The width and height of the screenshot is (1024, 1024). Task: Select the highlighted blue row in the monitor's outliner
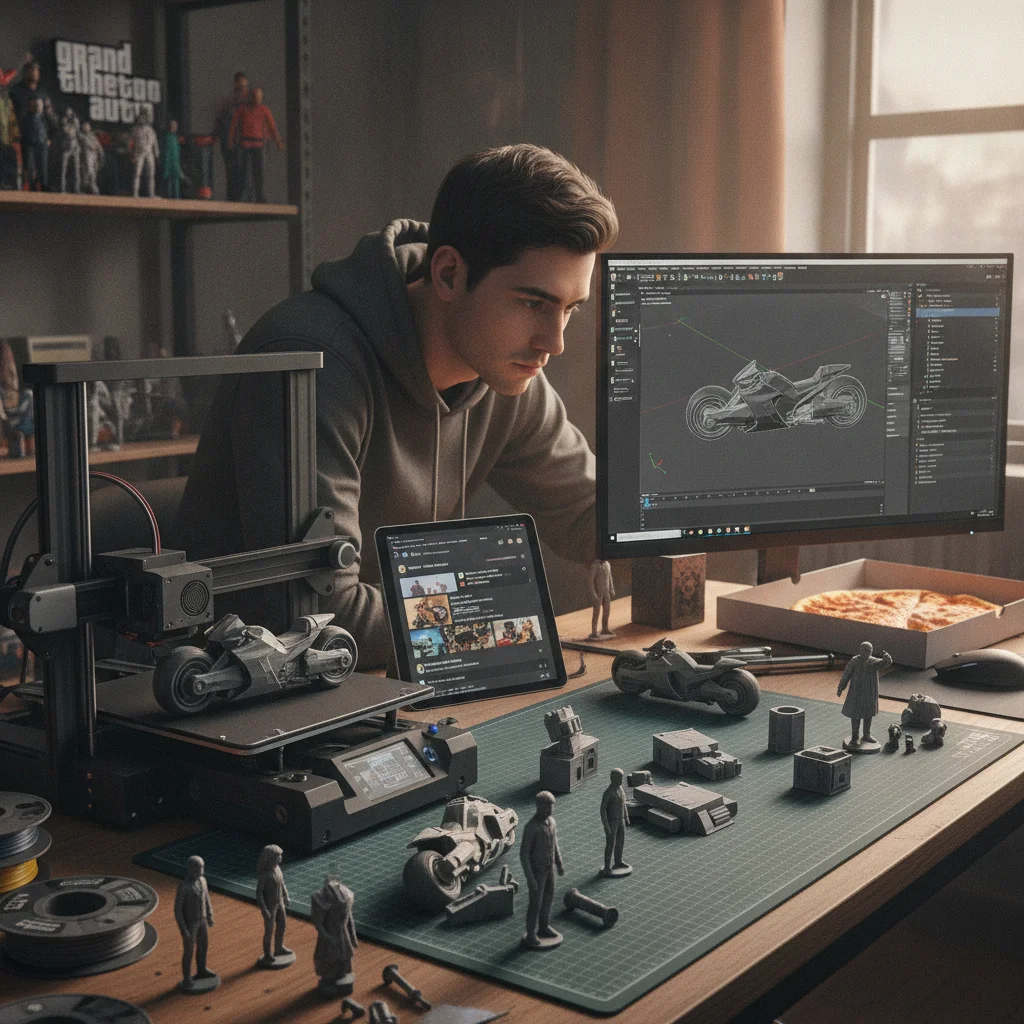tap(958, 312)
